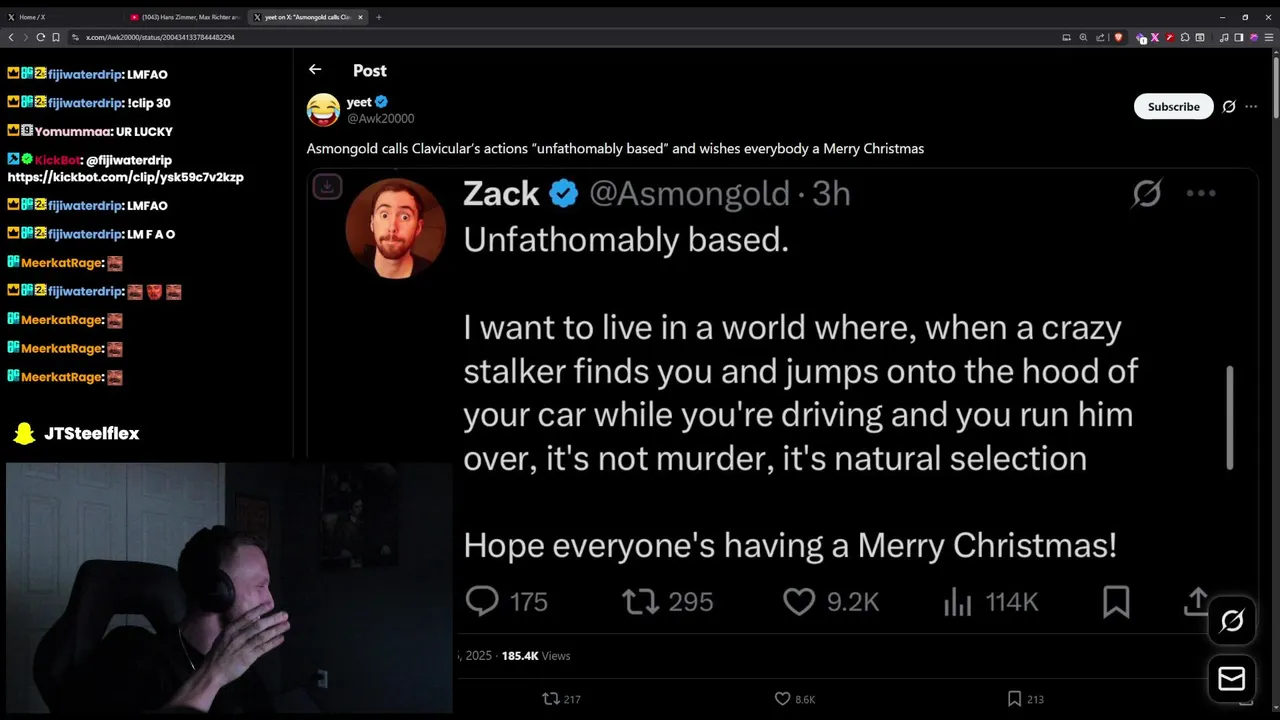Click the Brave Shields lion icon
Viewport: 1280px width, 720px height.
pyautogui.click(x=1118, y=37)
